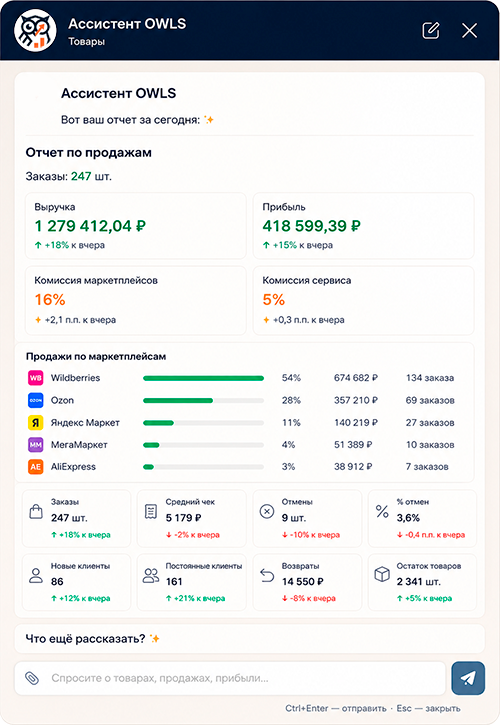Click the МегаМаркет MM logo icon
This screenshot has height=725, width=500.
click(x=36, y=444)
